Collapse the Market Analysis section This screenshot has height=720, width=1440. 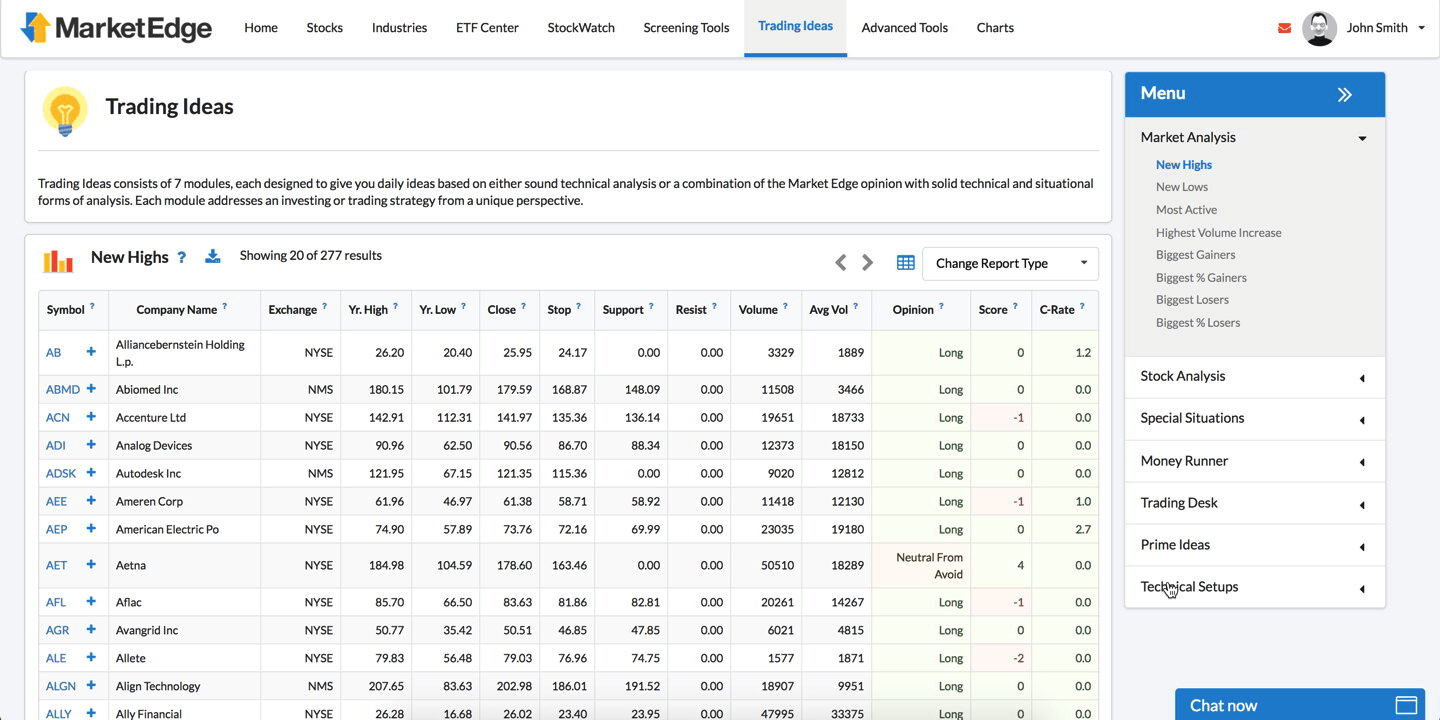point(1362,138)
